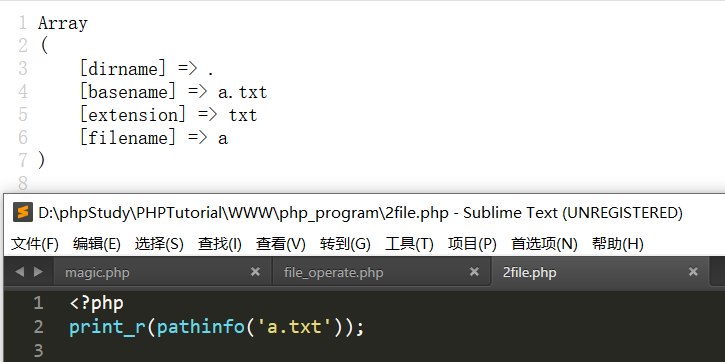Click the window title path text

(244, 213)
